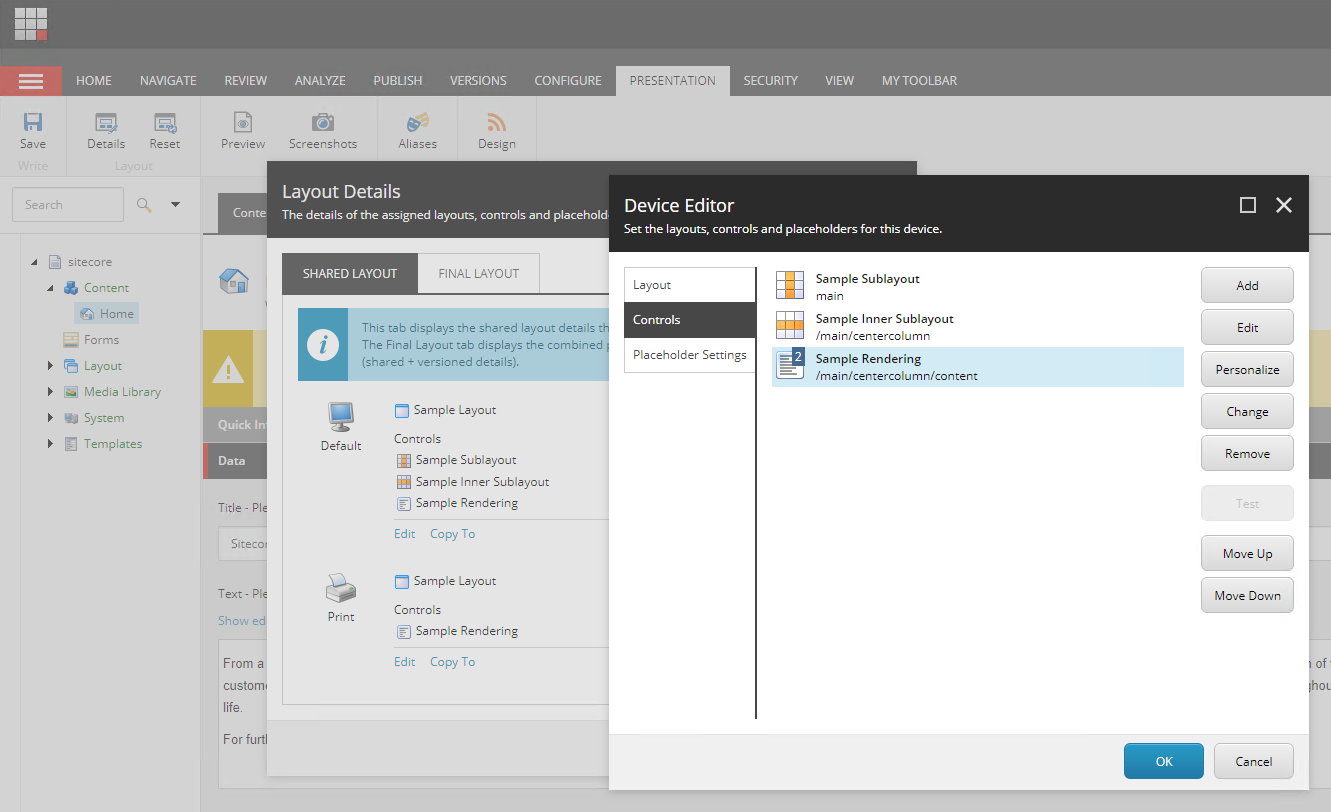Image resolution: width=1331 pixels, height=812 pixels.
Task: Select the Sample Inner Sublayout icon in Device Editor
Action: [x=790, y=326]
